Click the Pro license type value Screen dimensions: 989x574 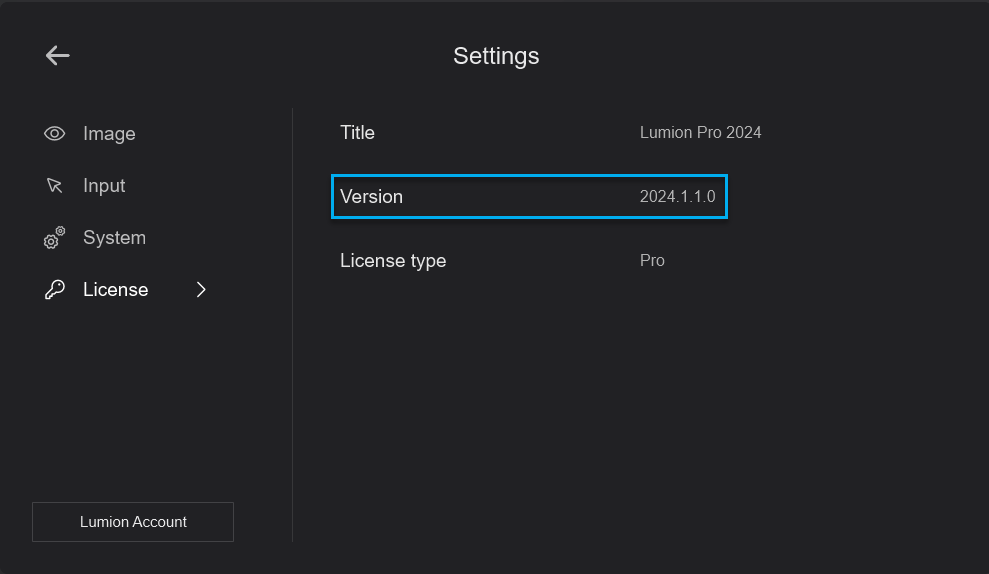pyautogui.click(x=652, y=261)
